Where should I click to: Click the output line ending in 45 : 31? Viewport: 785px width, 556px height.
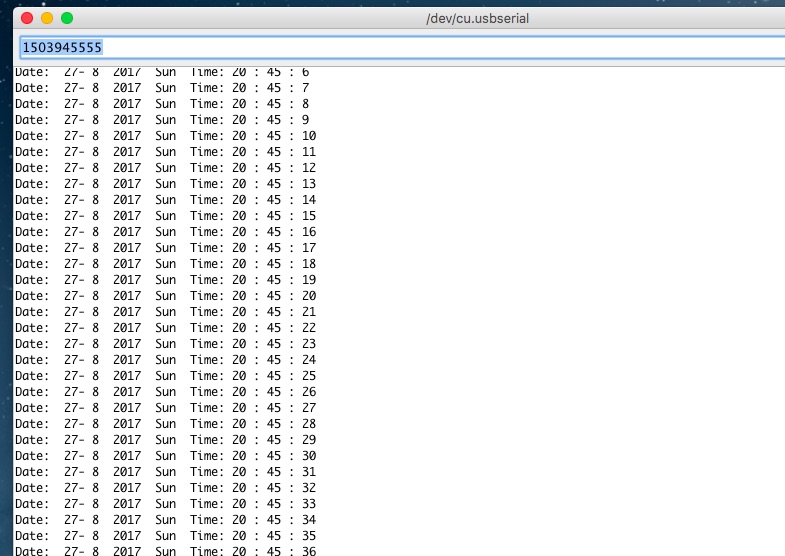tap(166, 472)
